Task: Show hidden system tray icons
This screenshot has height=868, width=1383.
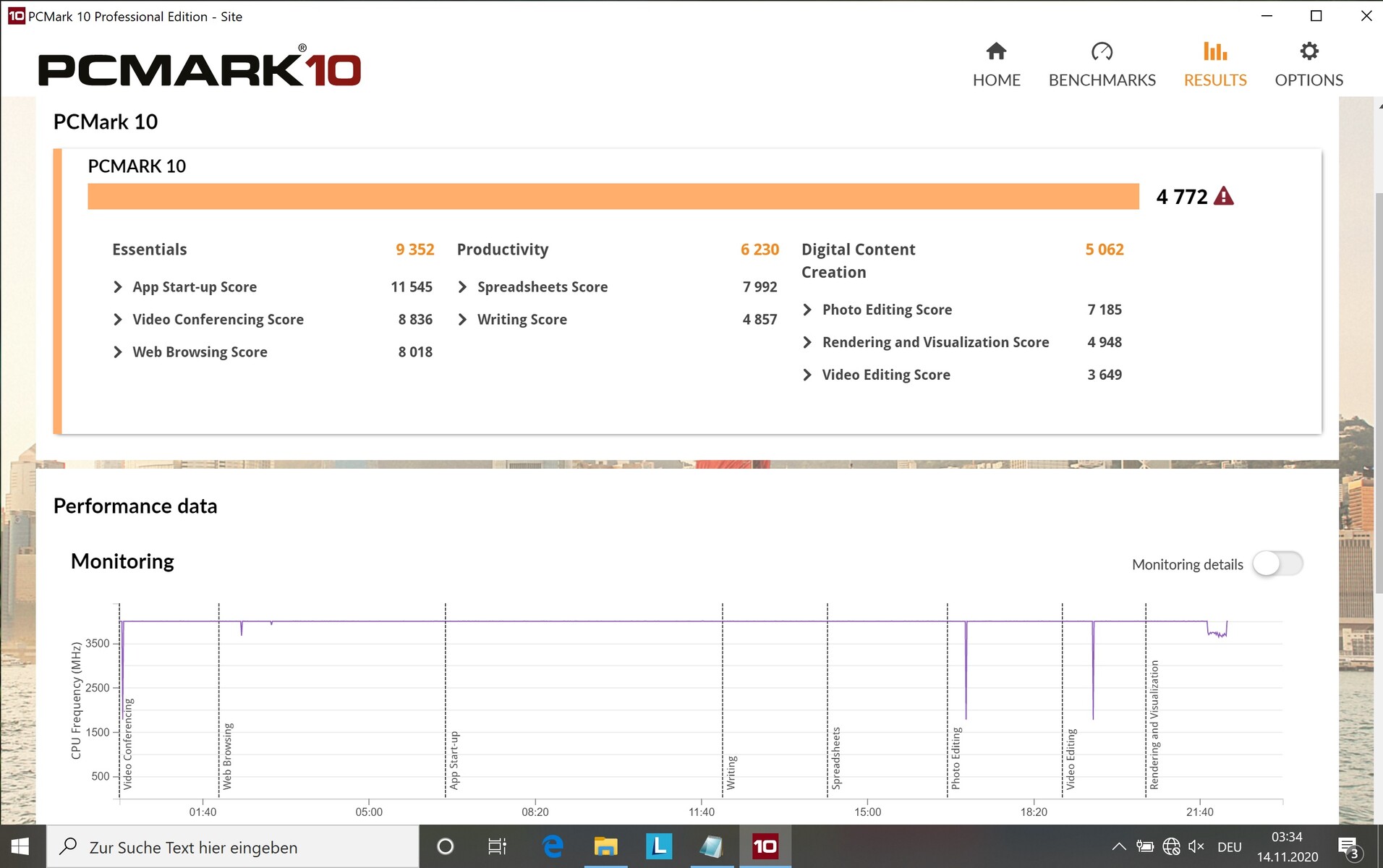Action: tap(1119, 846)
